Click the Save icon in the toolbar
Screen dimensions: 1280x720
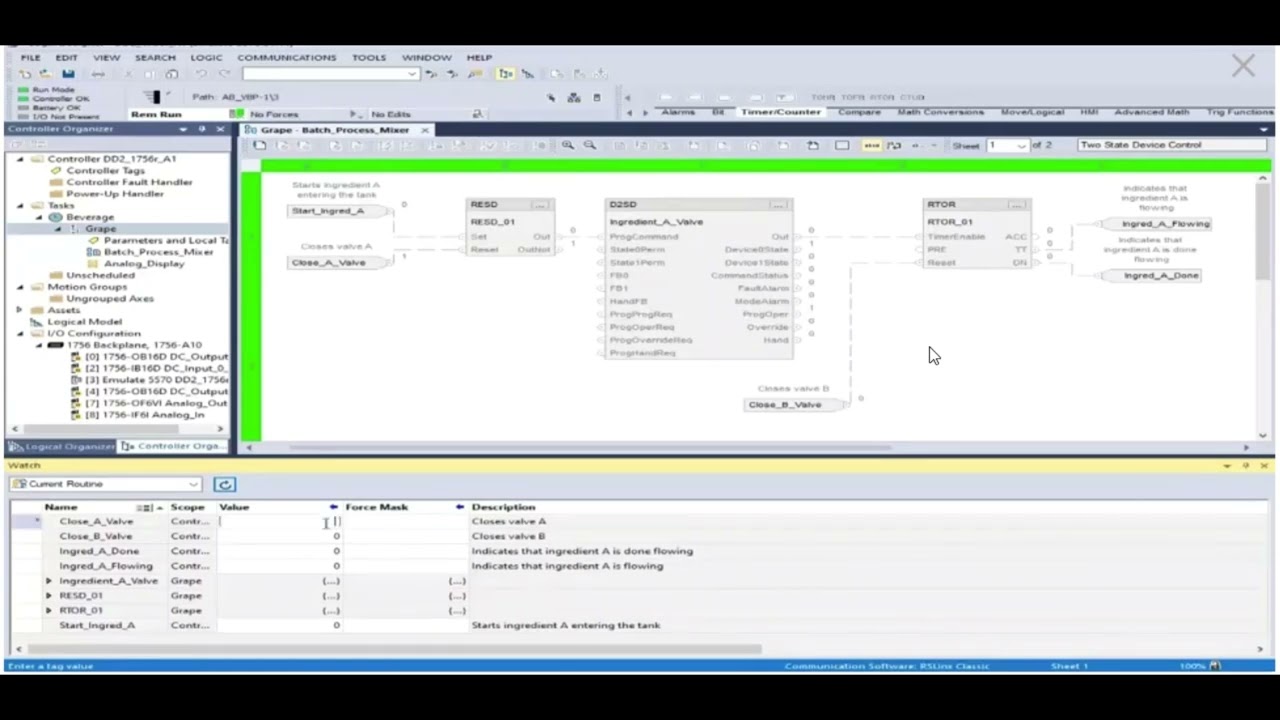[x=68, y=74]
